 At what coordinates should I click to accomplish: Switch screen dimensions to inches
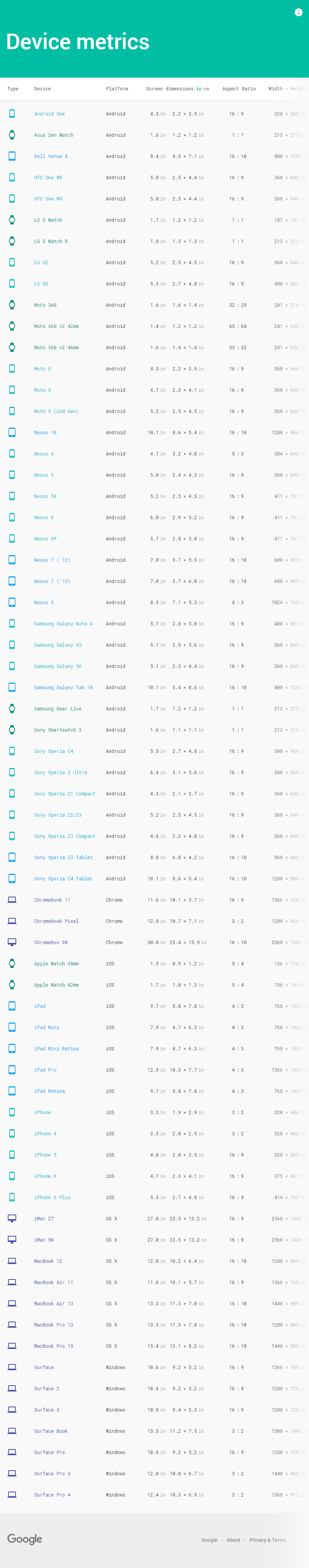pos(198,89)
